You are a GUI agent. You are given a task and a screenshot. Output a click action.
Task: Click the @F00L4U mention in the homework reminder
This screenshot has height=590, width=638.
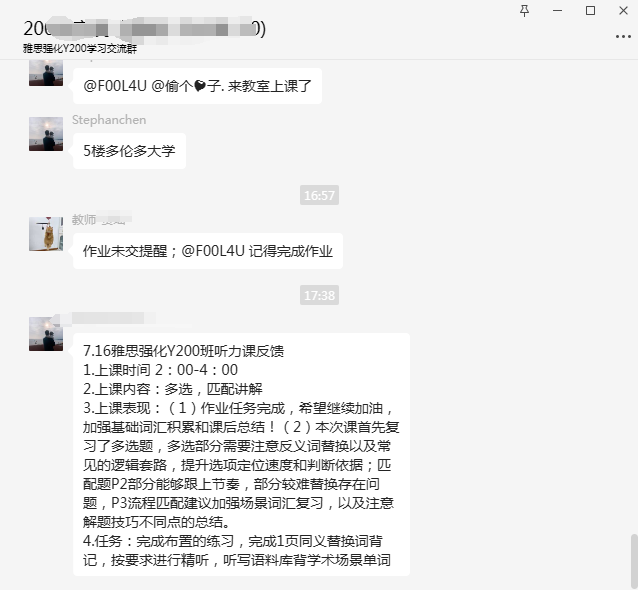[x=213, y=251]
